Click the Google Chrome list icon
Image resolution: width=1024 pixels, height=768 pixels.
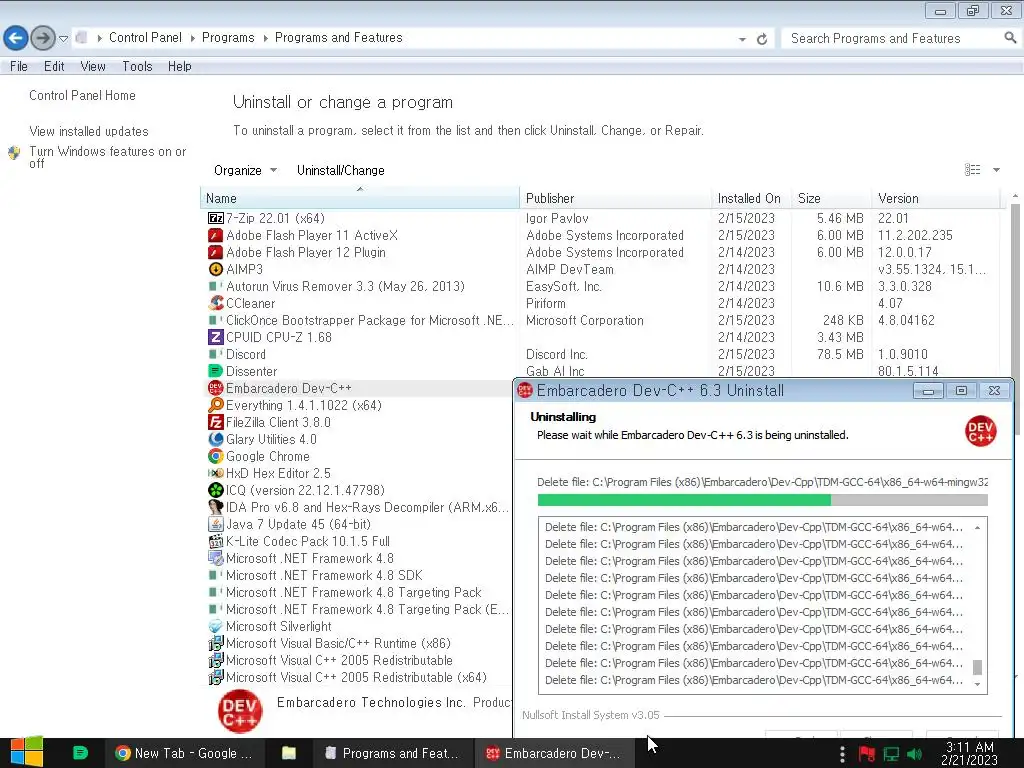(x=216, y=456)
